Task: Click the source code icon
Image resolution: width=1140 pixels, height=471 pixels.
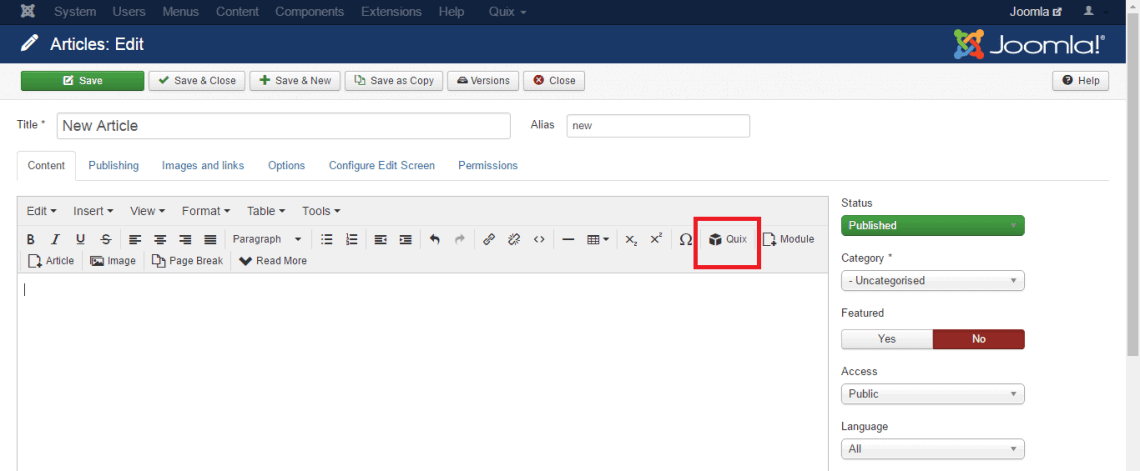Action: [539, 240]
